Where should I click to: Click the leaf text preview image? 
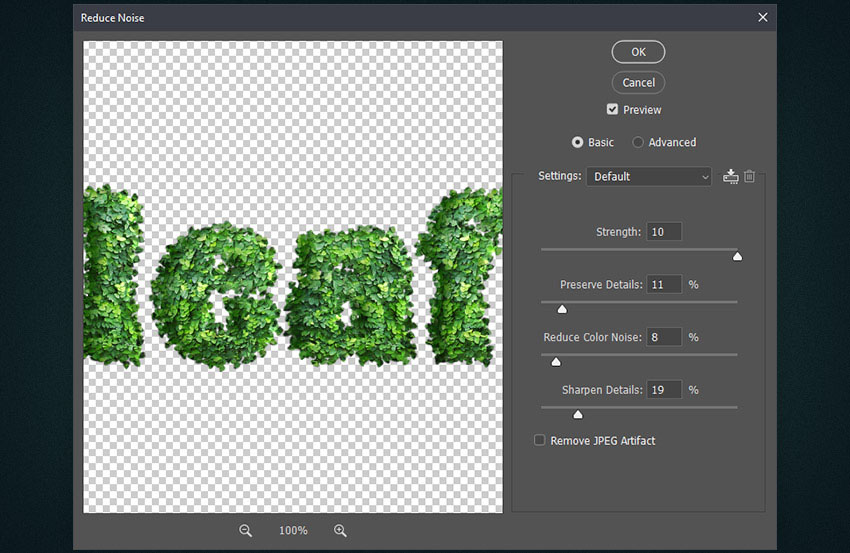[293, 277]
